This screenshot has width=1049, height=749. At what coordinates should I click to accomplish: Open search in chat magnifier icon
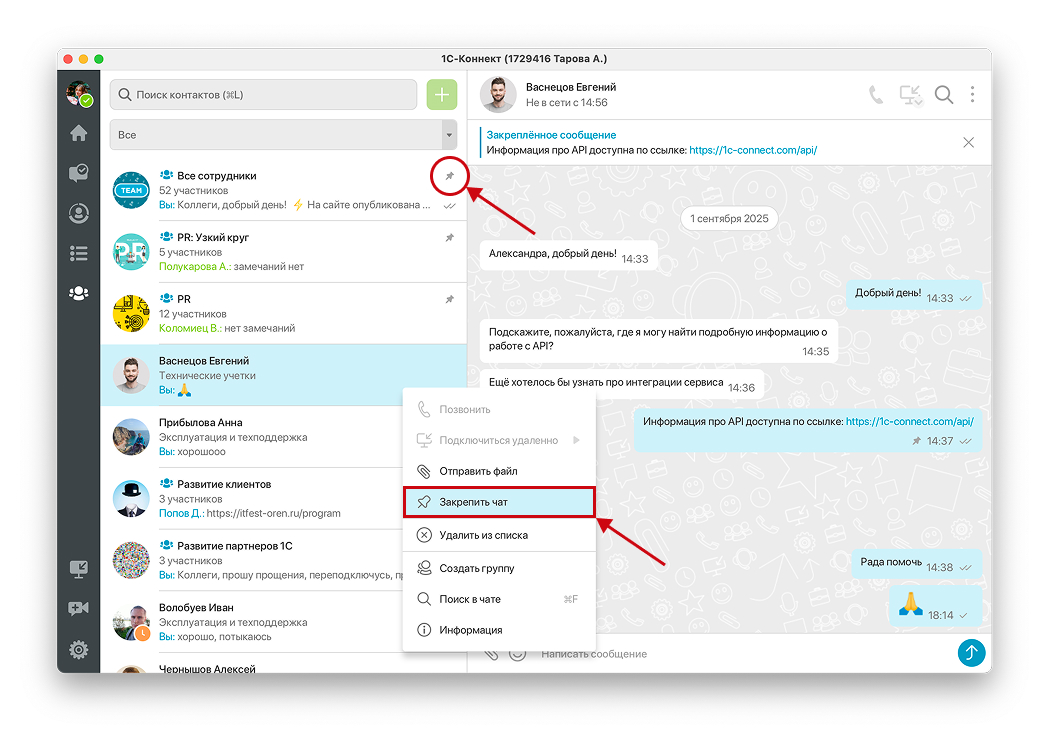tap(943, 95)
